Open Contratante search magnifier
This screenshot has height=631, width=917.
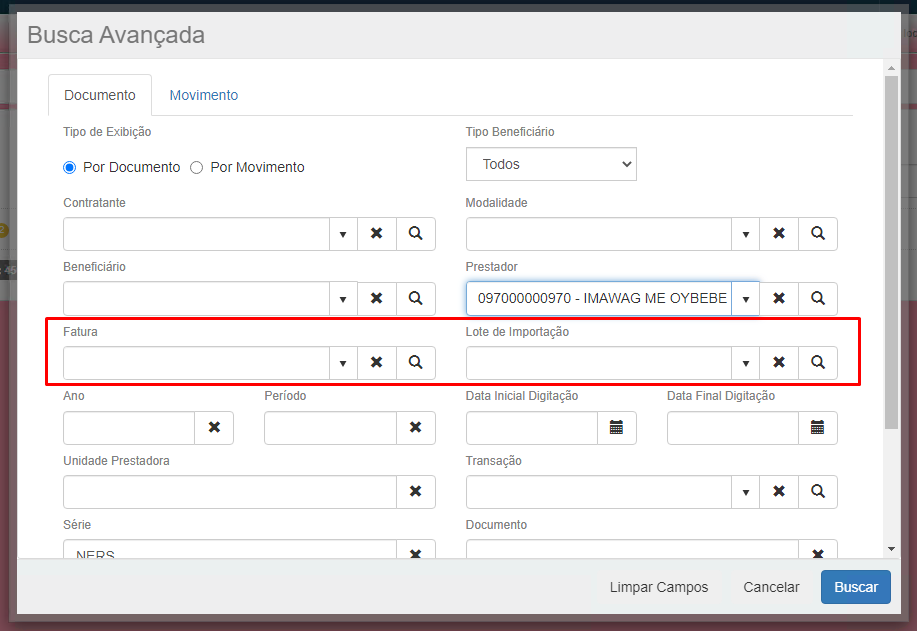(x=416, y=234)
